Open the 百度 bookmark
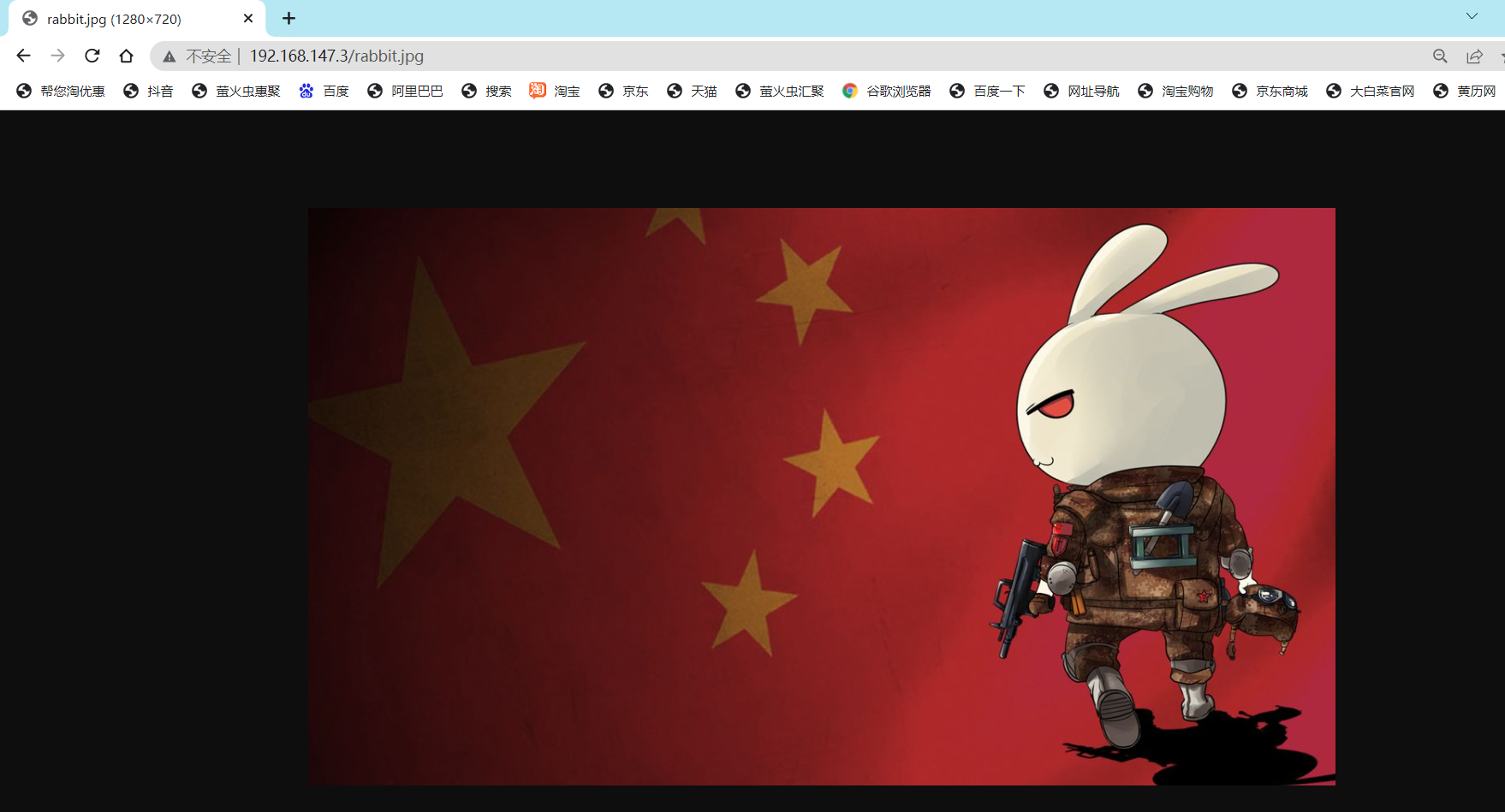This screenshot has height=812, width=1505. pos(324,91)
